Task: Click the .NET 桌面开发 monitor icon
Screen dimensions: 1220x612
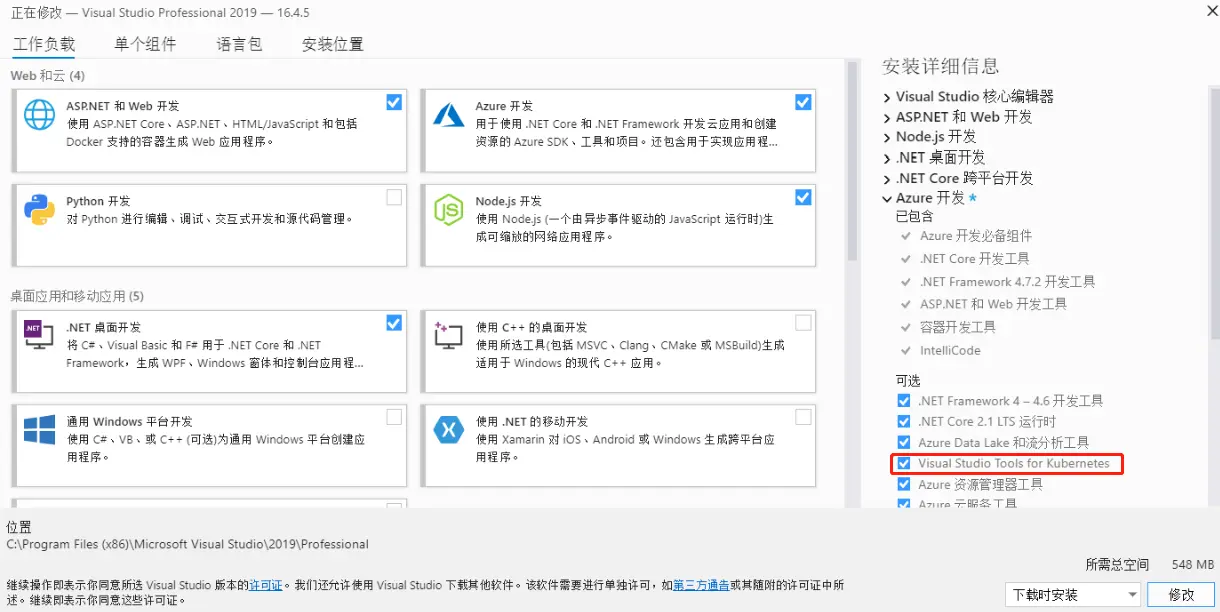Action: pyautogui.click(x=39, y=336)
